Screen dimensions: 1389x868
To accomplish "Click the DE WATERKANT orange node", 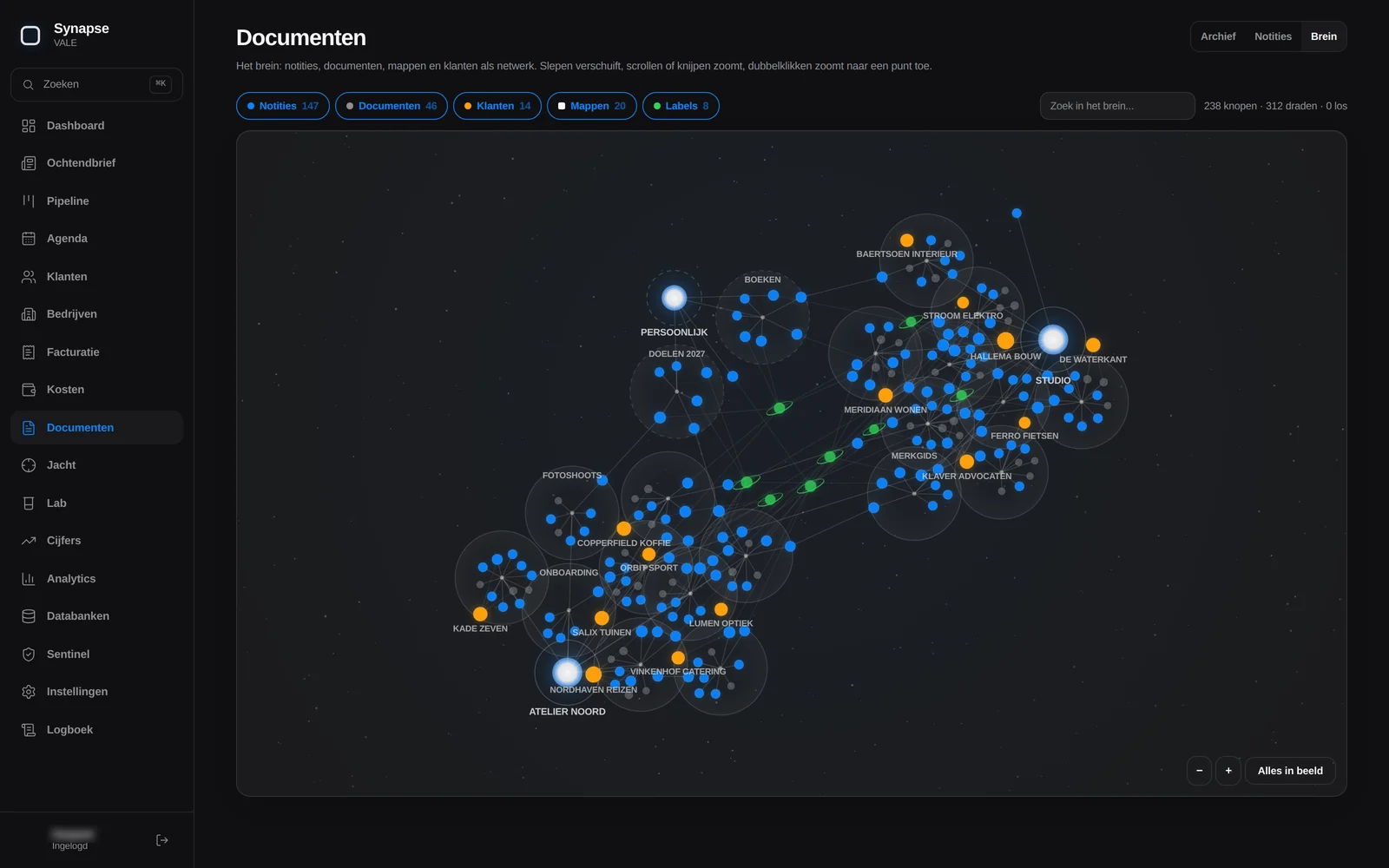I will 1093,345.
